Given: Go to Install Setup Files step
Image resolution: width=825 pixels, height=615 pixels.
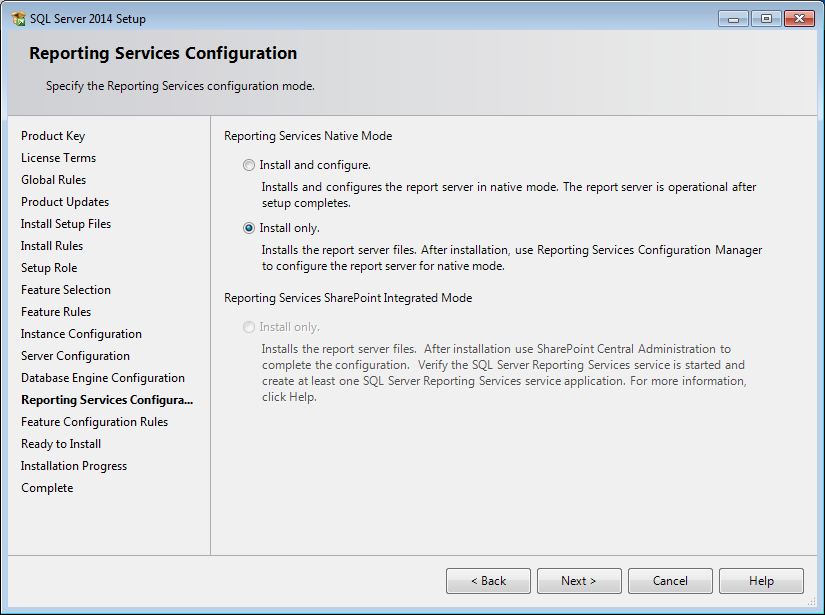Looking at the screenshot, I should [x=65, y=223].
